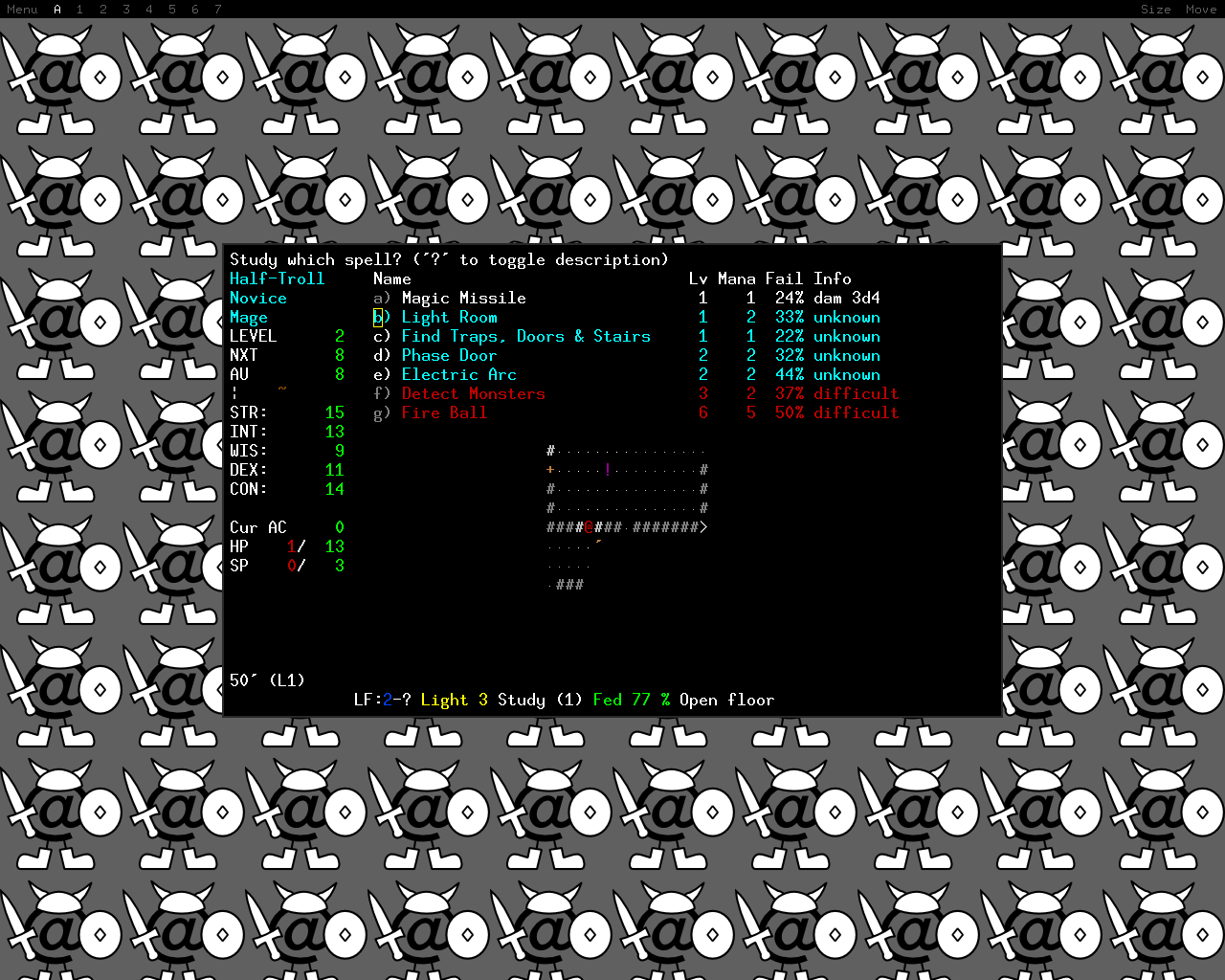Select the Magic Missile spell
This screenshot has width=1225, height=980.
(463, 298)
